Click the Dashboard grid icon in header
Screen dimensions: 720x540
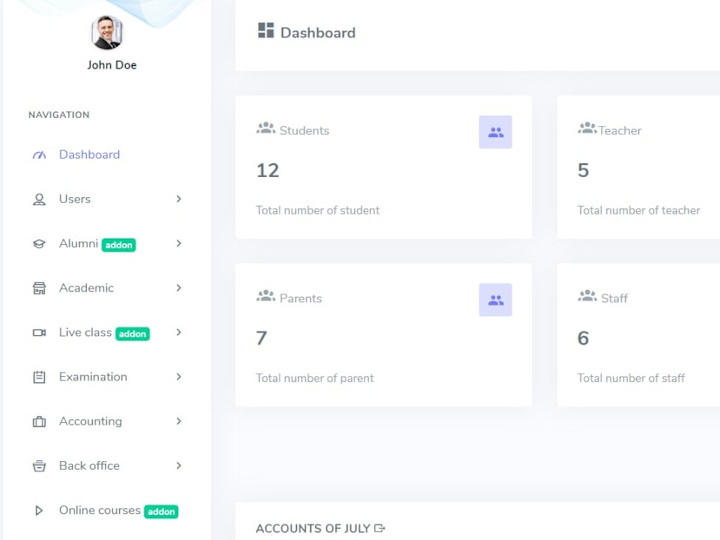pyautogui.click(x=266, y=30)
